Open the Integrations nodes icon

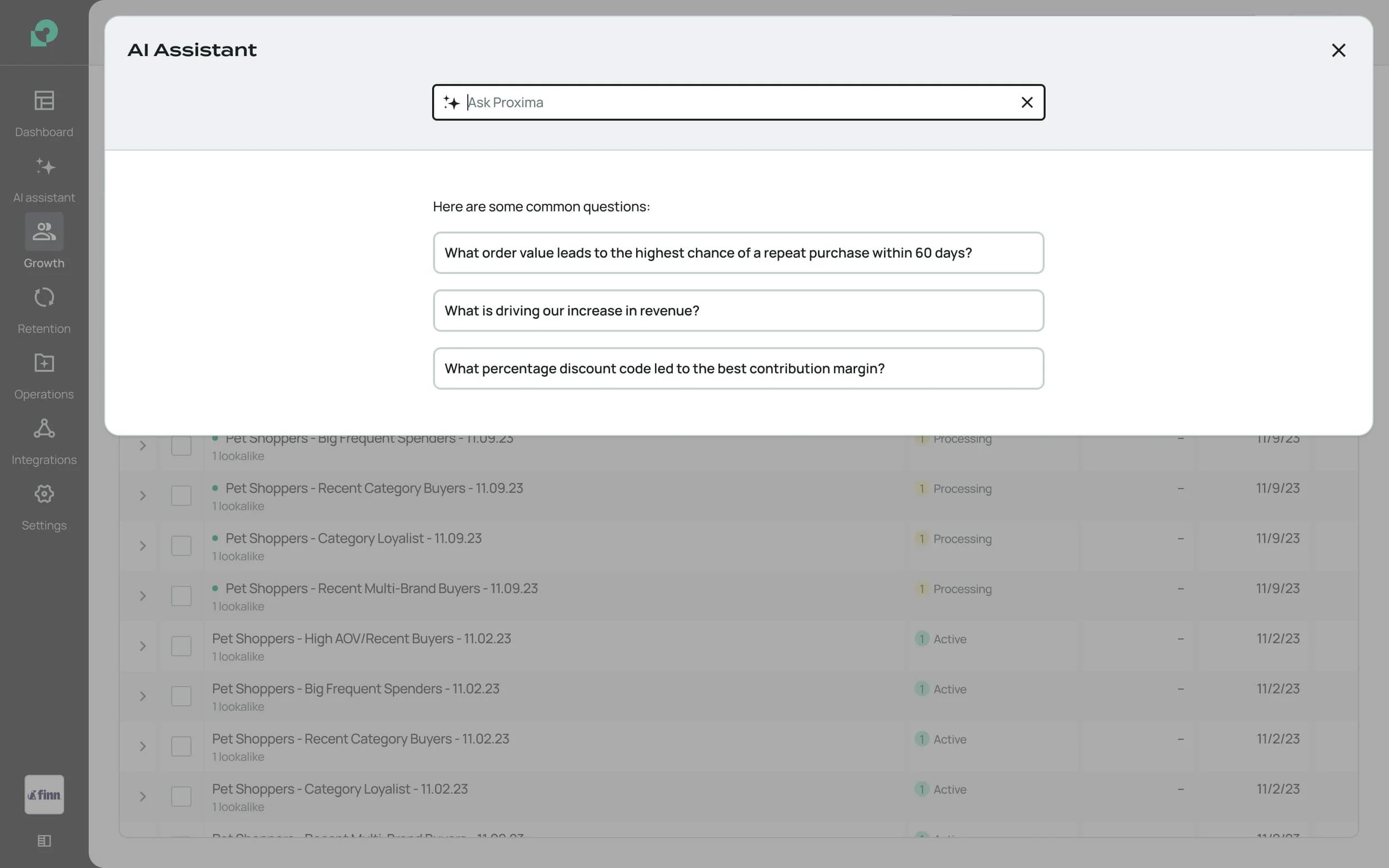coord(44,428)
